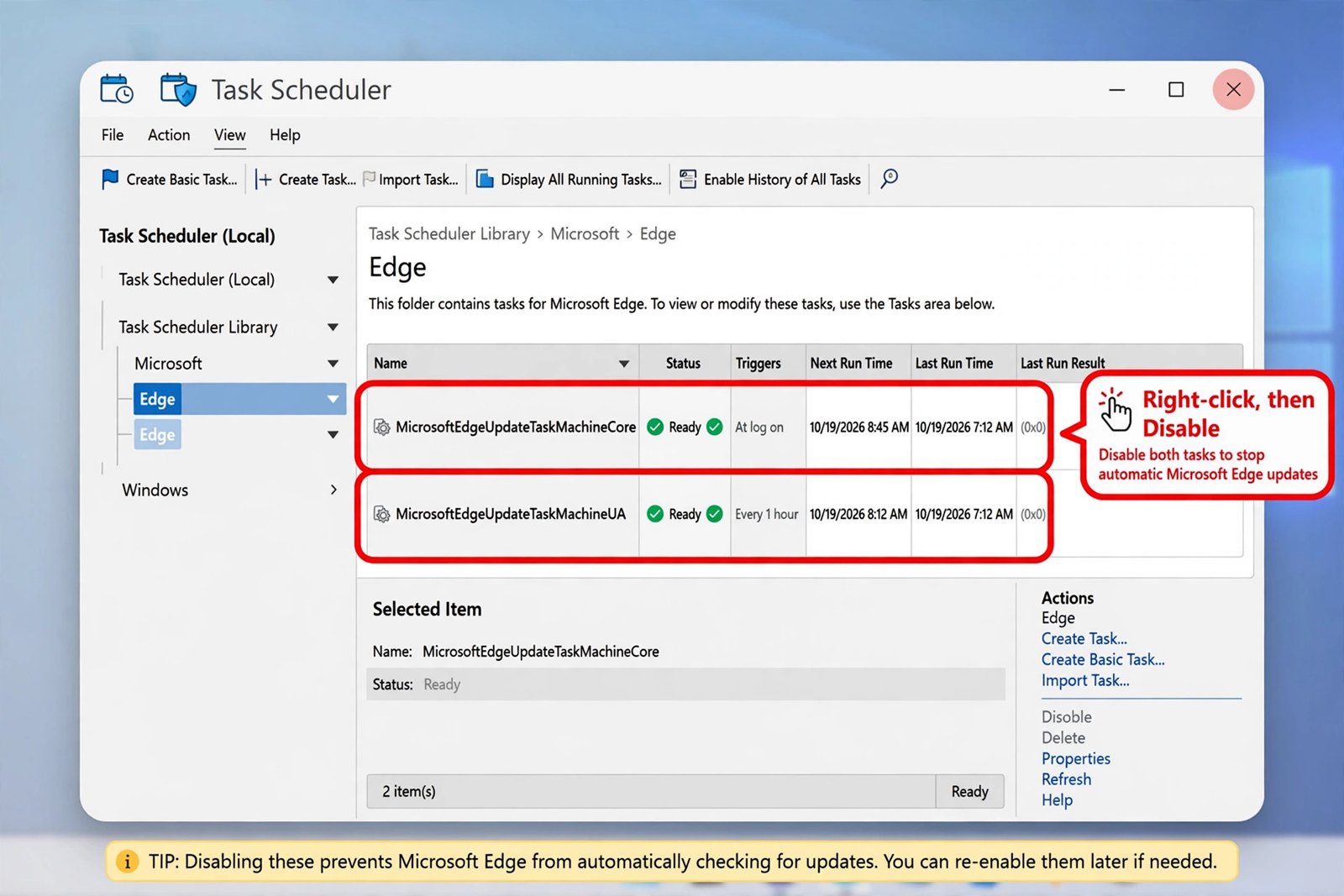
Task: Collapse the Microsoft folder arrow
Action: click(333, 364)
